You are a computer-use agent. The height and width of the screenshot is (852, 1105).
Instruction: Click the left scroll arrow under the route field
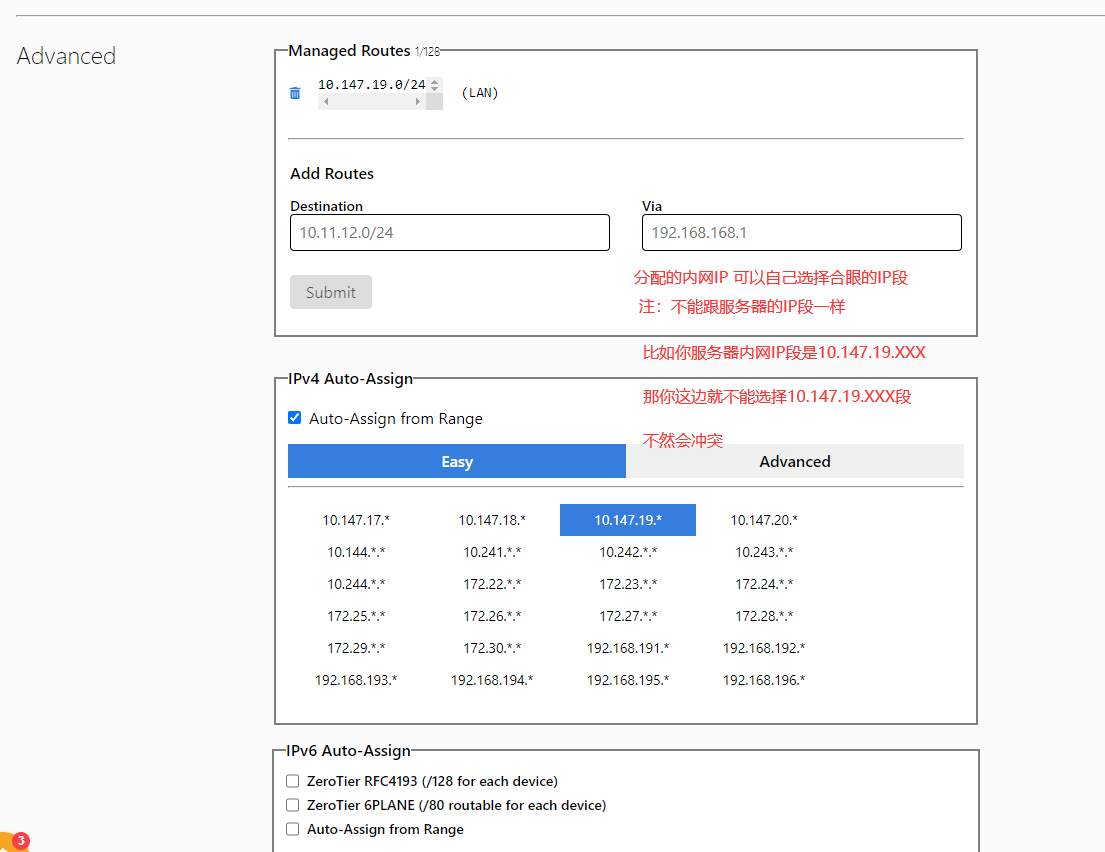coord(325,102)
